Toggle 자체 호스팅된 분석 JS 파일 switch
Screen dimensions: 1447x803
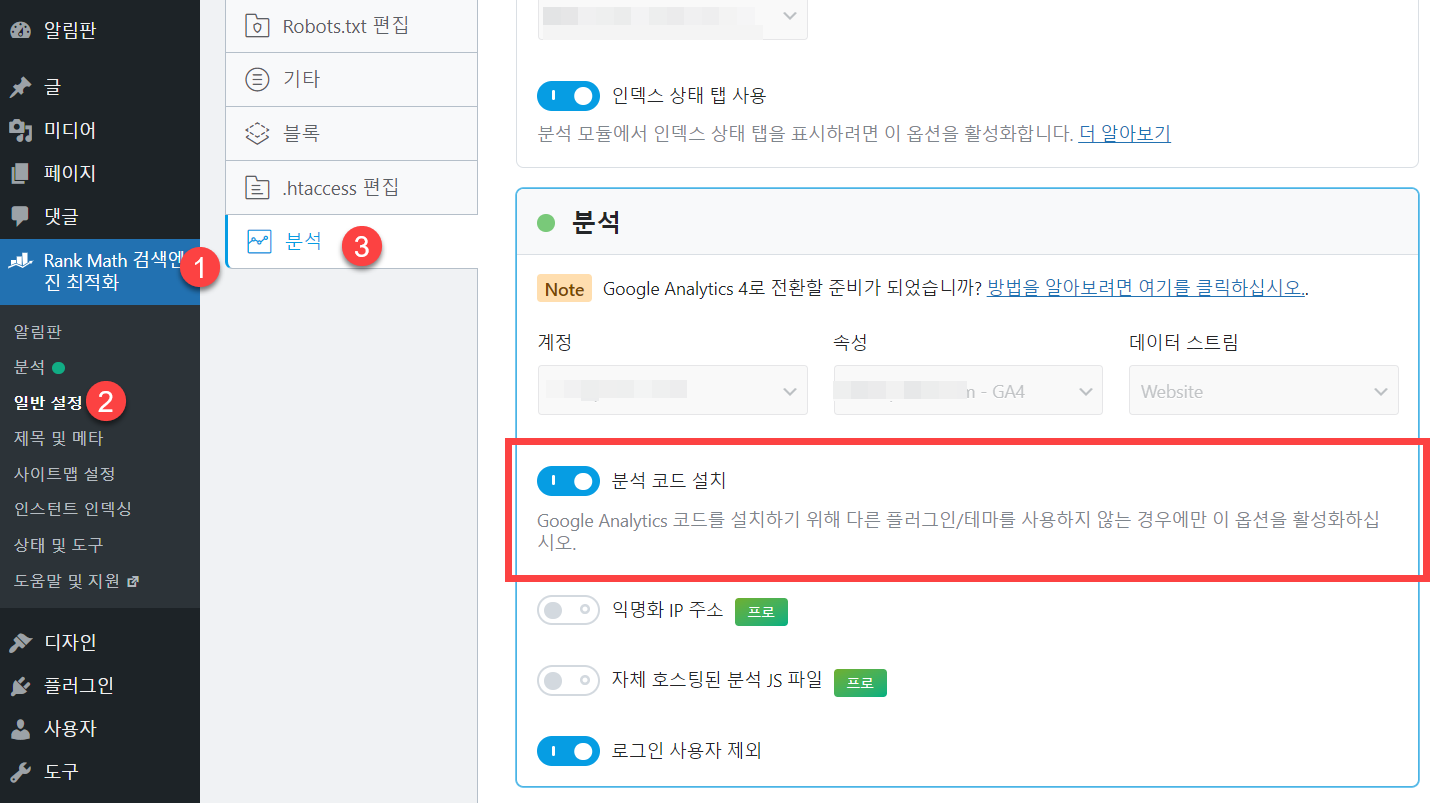click(568, 682)
